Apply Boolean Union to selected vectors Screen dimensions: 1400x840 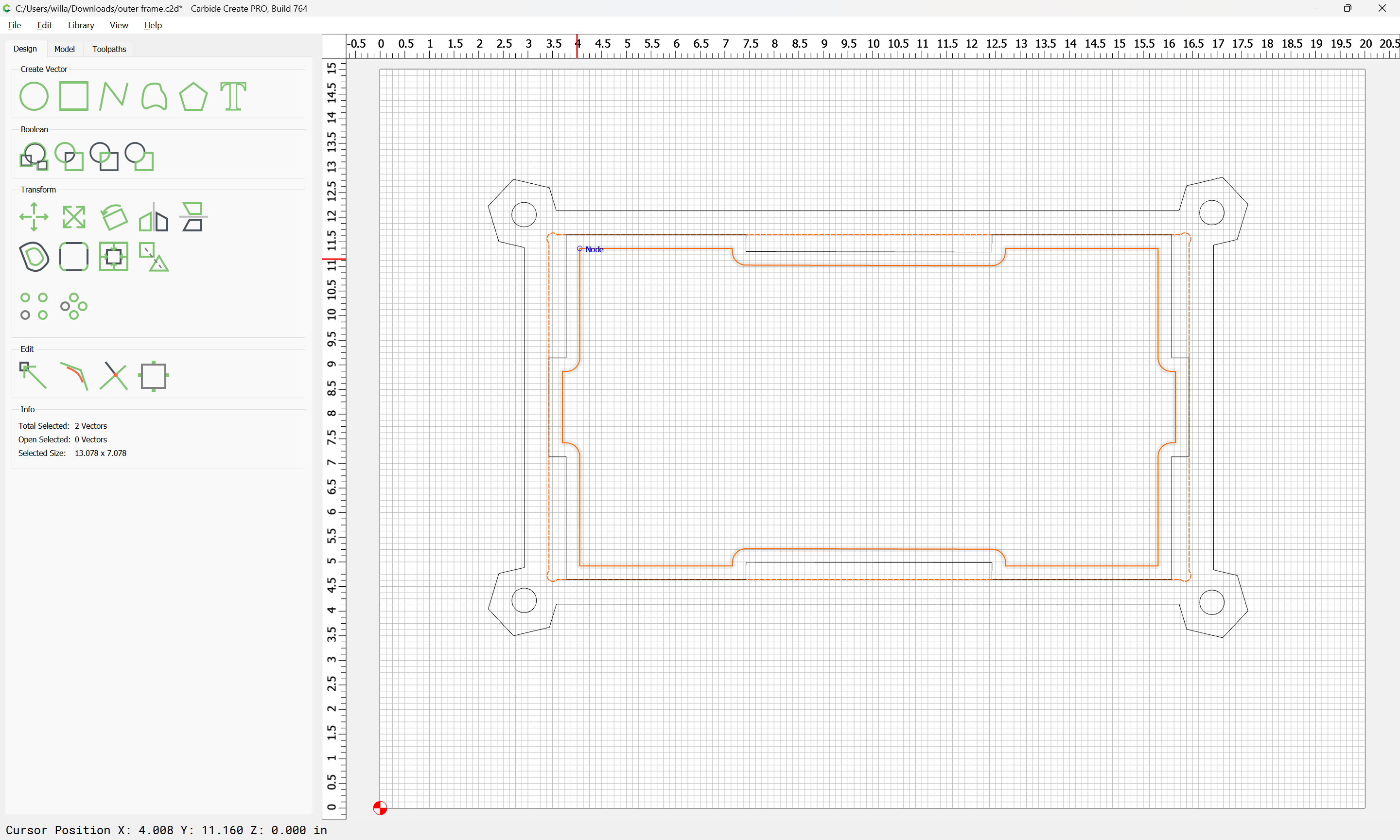coord(34,157)
